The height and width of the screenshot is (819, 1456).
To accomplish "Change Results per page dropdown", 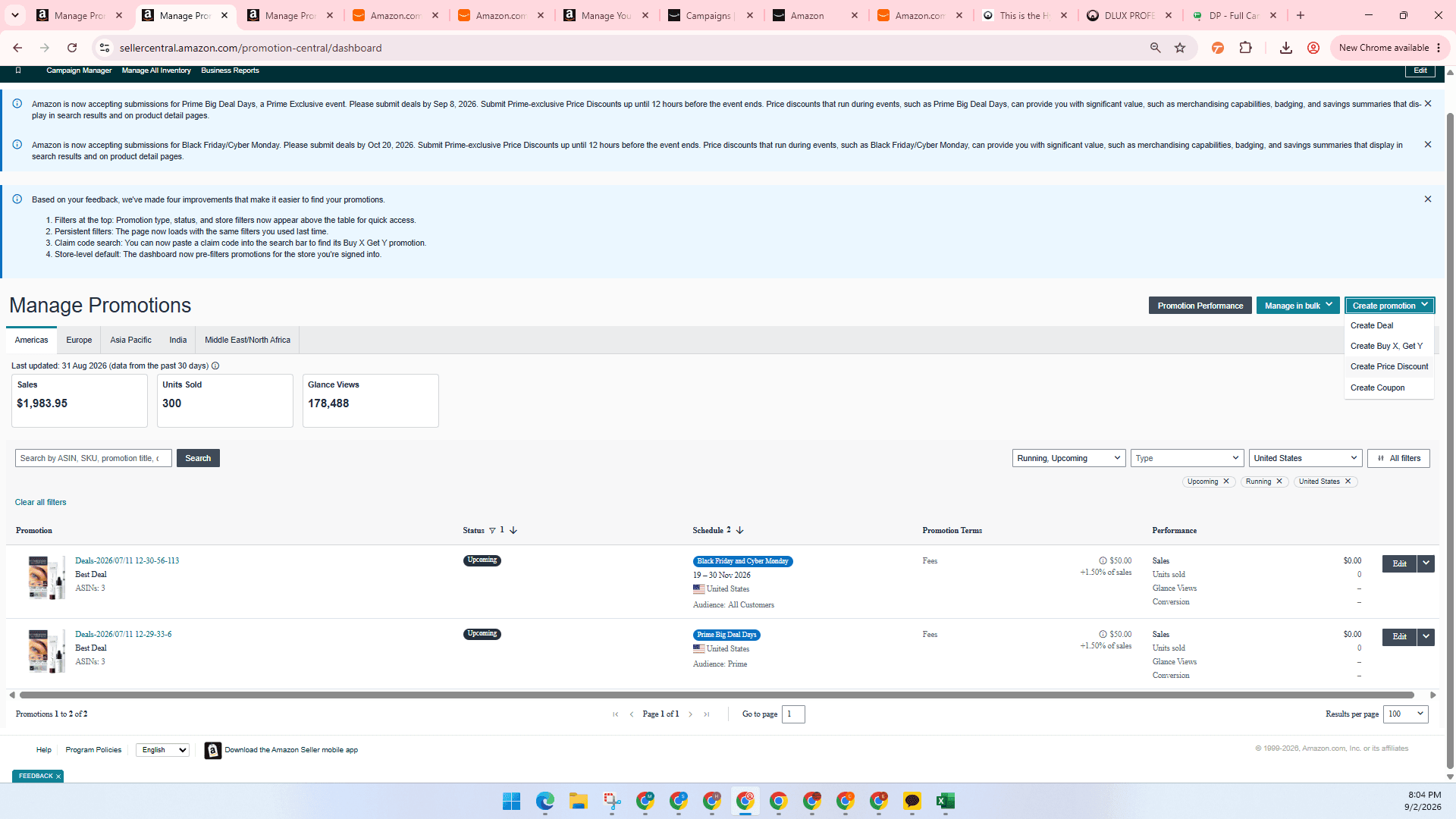I will click(1405, 714).
